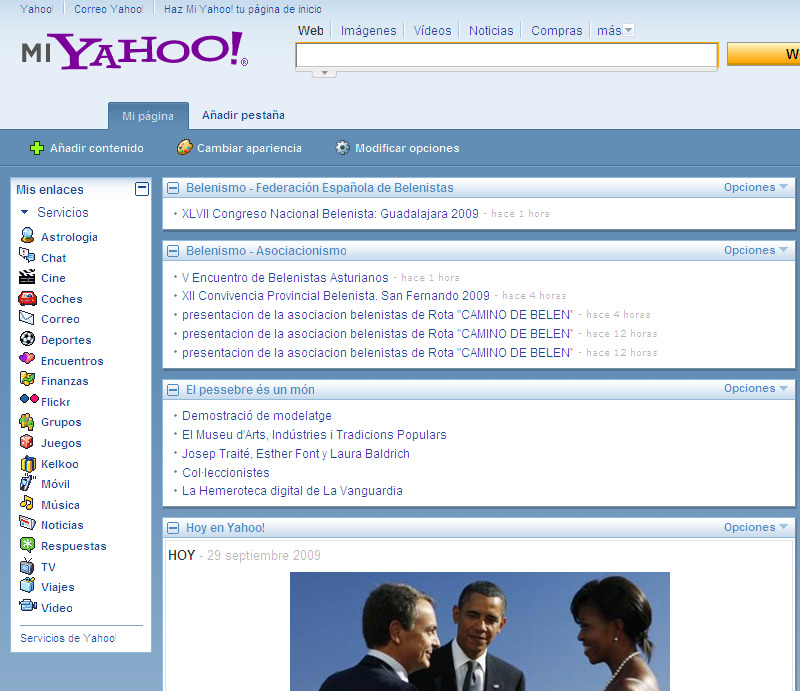Open Opciones for El pessebre és un món
This screenshot has width=800, height=691.
tap(756, 388)
